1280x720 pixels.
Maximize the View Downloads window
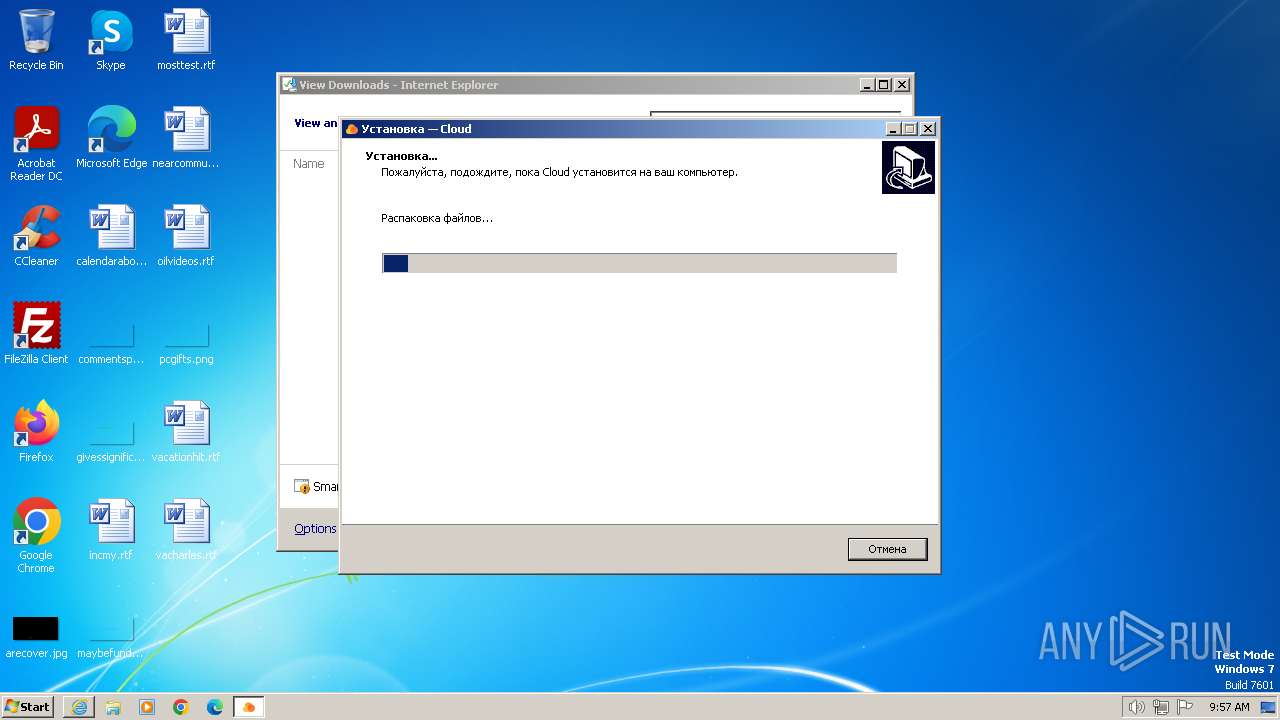(884, 85)
